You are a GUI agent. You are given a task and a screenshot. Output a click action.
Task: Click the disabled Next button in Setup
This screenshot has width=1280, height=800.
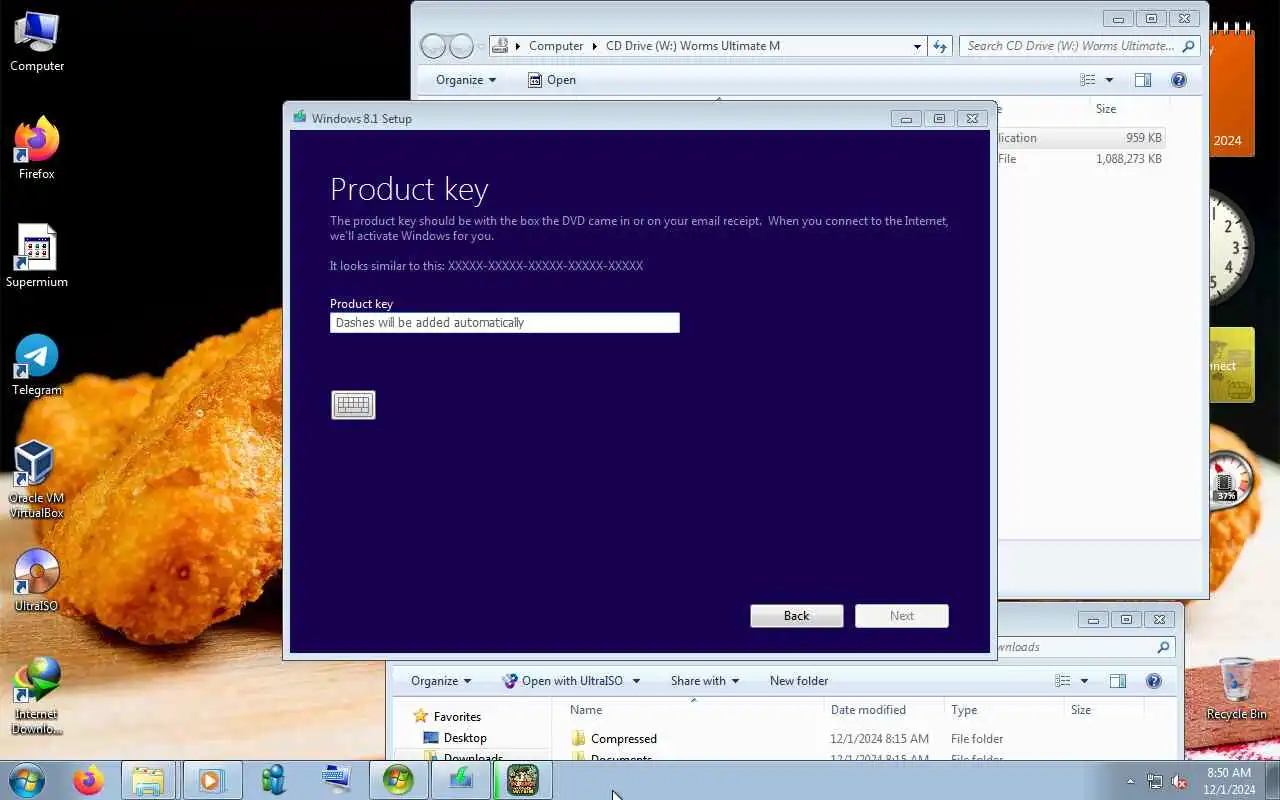(x=902, y=616)
